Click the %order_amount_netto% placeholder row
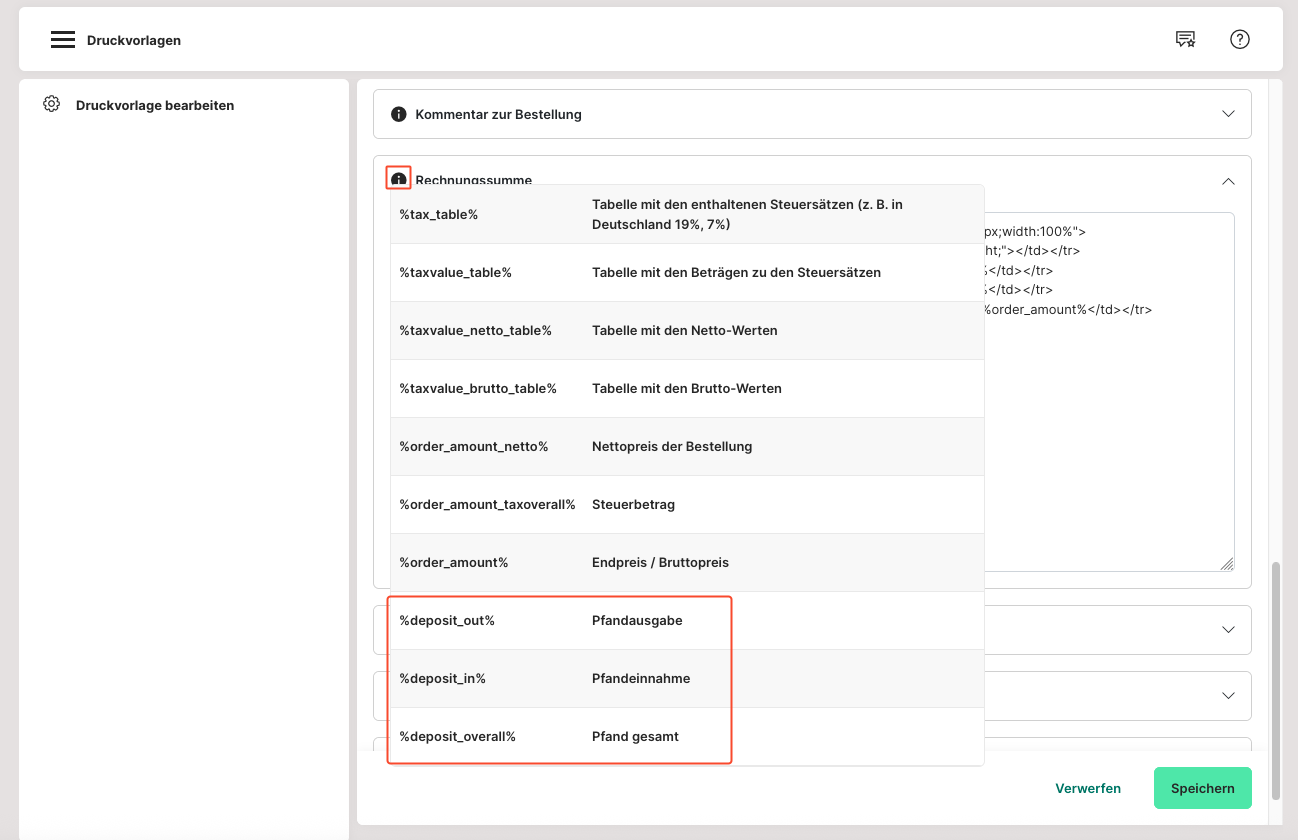 pyautogui.click(x=473, y=447)
